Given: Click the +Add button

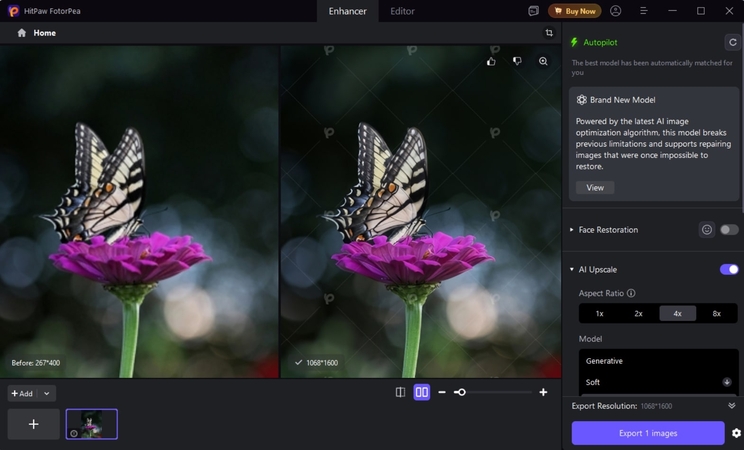Looking at the screenshot, I should pyautogui.click(x=22, y=393).
